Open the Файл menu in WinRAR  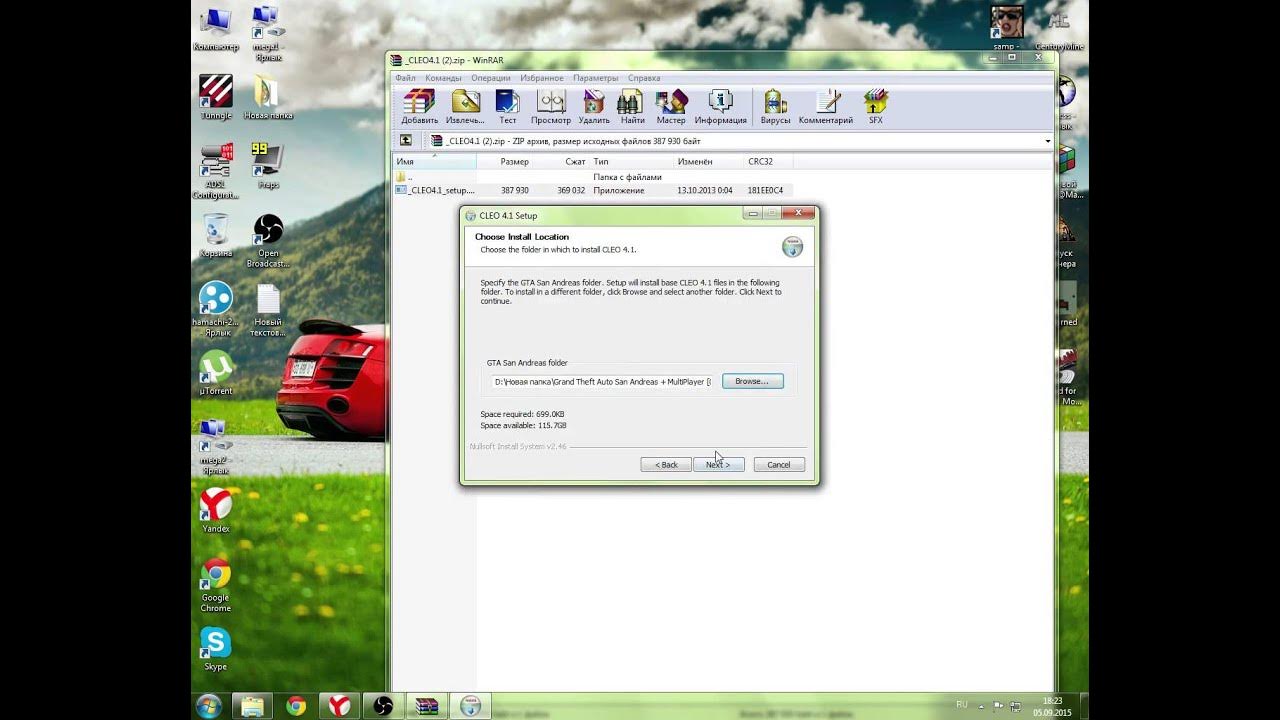(405, 78)
